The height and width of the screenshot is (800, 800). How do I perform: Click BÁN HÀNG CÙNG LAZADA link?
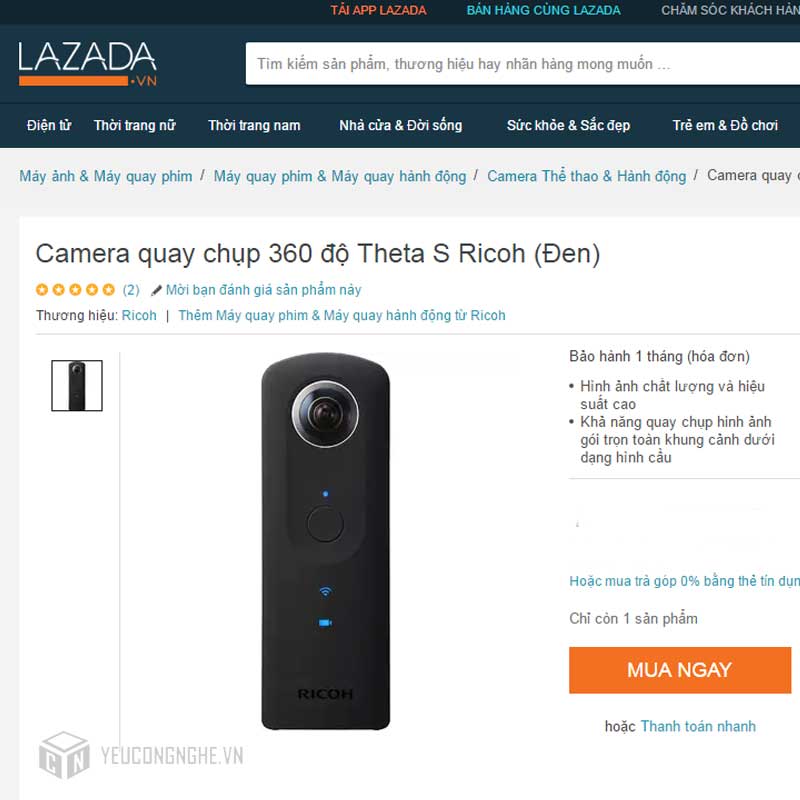coord(543,10)
